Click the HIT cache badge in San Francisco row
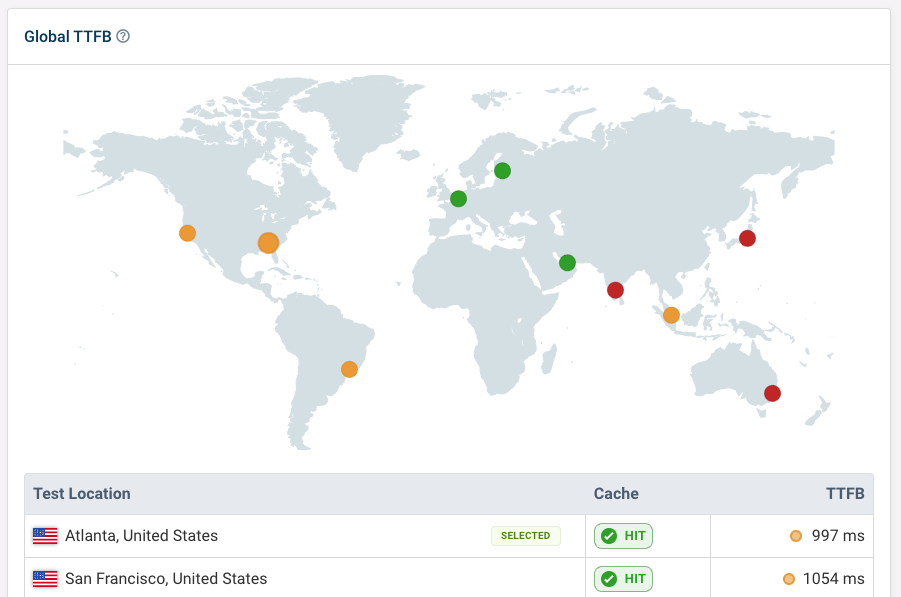Viewport: 901px width, 597px height. pyautogui.click(x=623, y=579)
